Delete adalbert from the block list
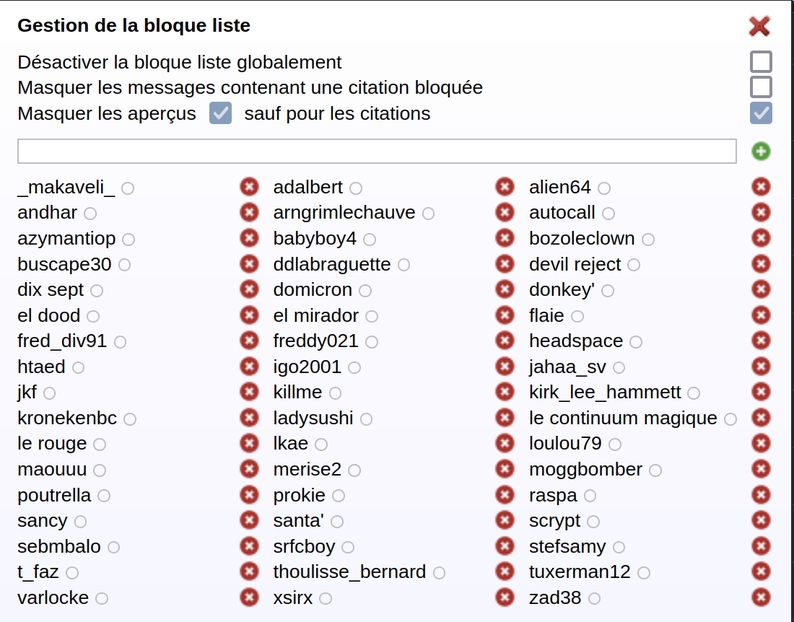 click(505, 187)
